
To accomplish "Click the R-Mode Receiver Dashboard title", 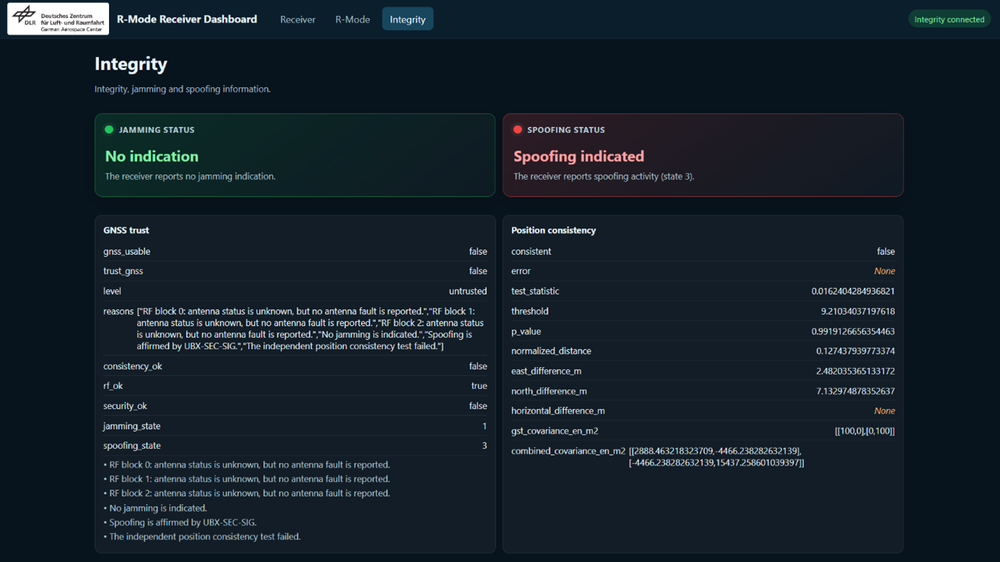I will tap(187, 19).
